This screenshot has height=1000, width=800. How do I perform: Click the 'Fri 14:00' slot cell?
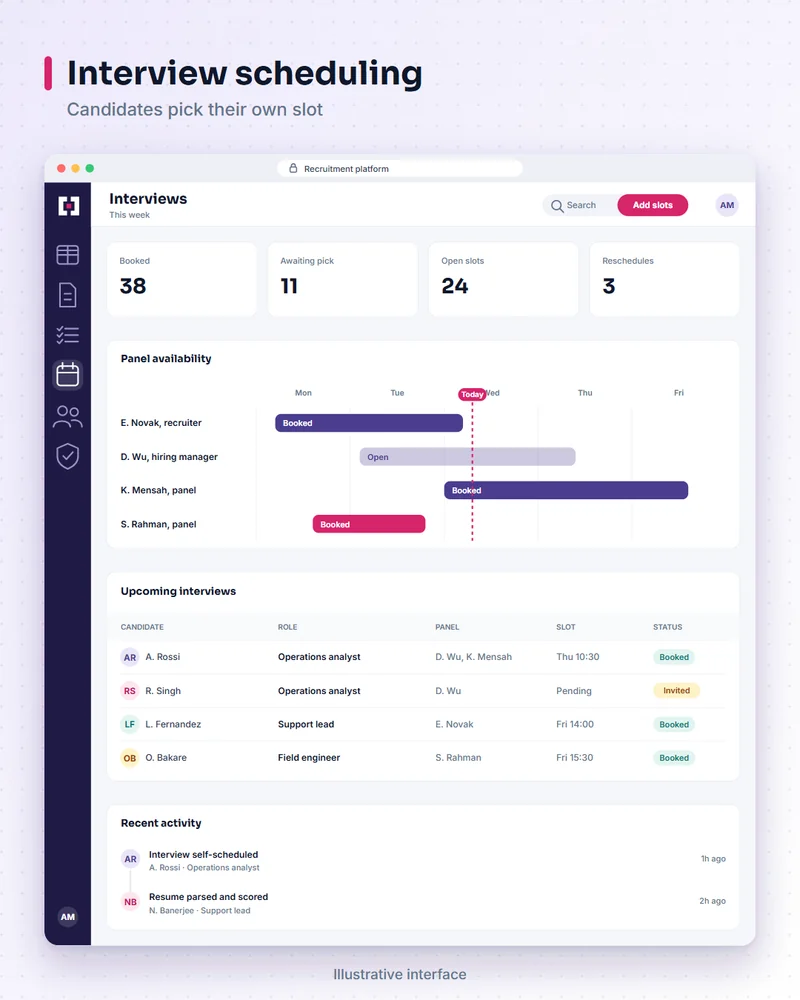pyautogui.click(x=575, y=724)
